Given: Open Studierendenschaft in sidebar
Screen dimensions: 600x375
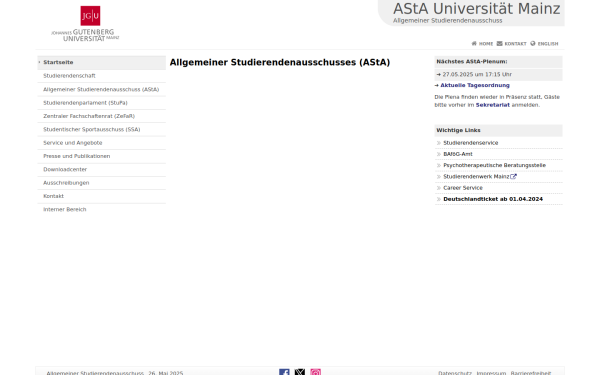Looking at the screenshot, I should (101, 76).
